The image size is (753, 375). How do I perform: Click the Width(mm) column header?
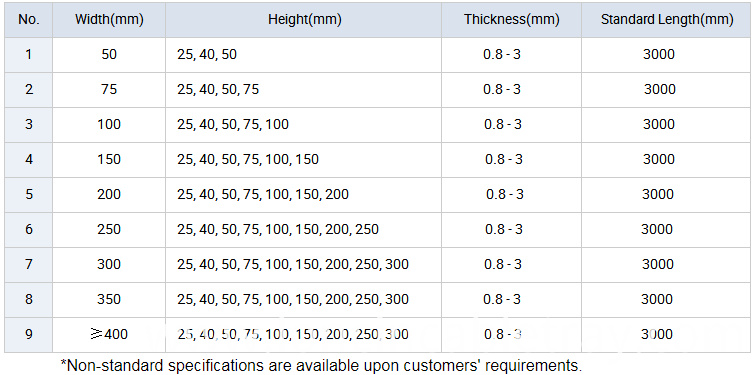pyautogui.click(x=109, y=20)
